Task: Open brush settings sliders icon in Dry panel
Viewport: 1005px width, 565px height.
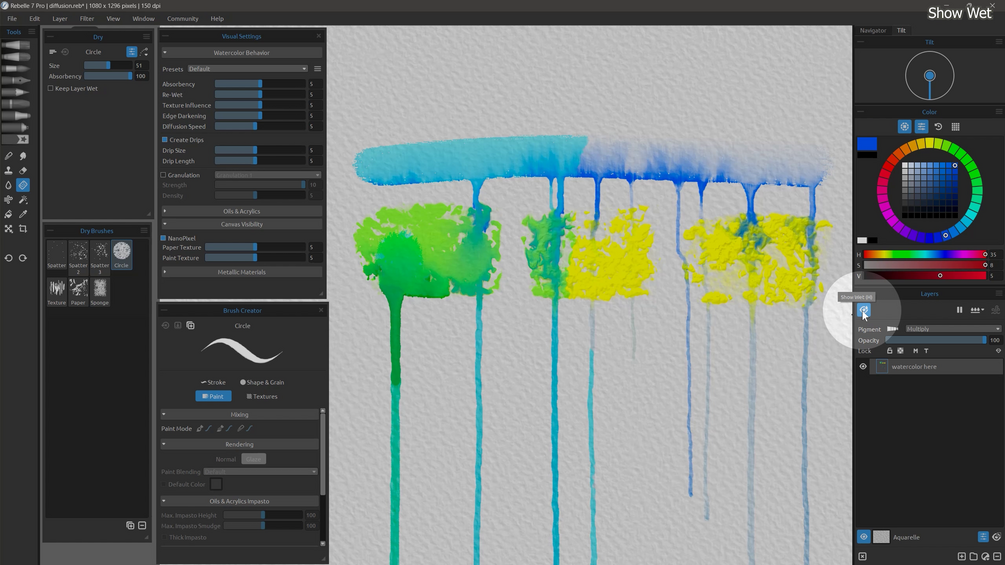Action: 131,52
